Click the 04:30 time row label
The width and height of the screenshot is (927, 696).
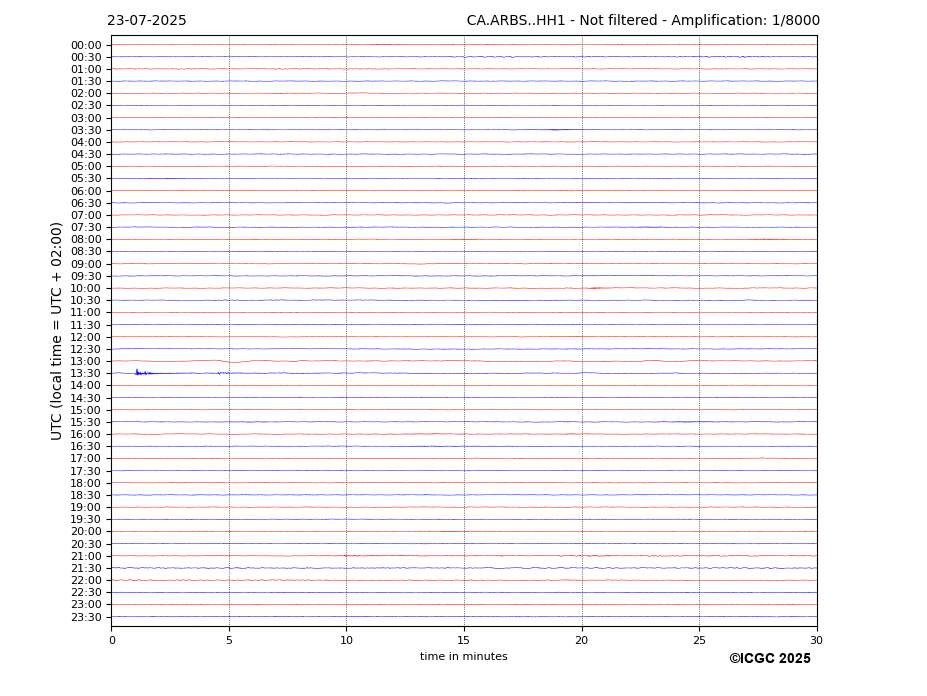pos(86,154)
